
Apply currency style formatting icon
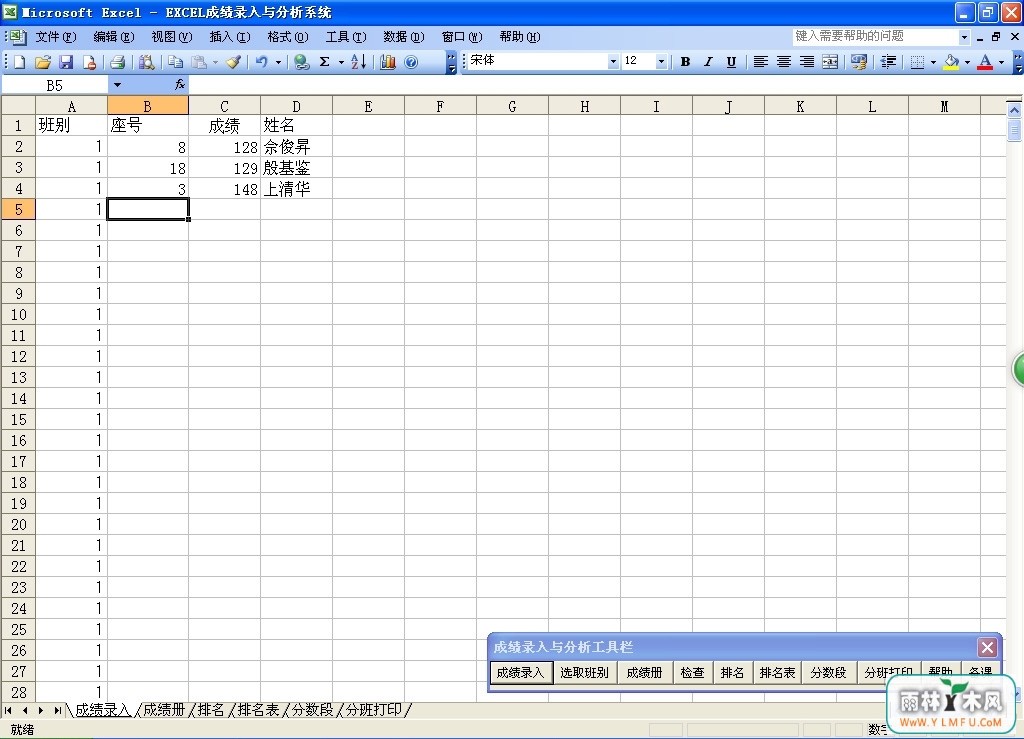859,62
